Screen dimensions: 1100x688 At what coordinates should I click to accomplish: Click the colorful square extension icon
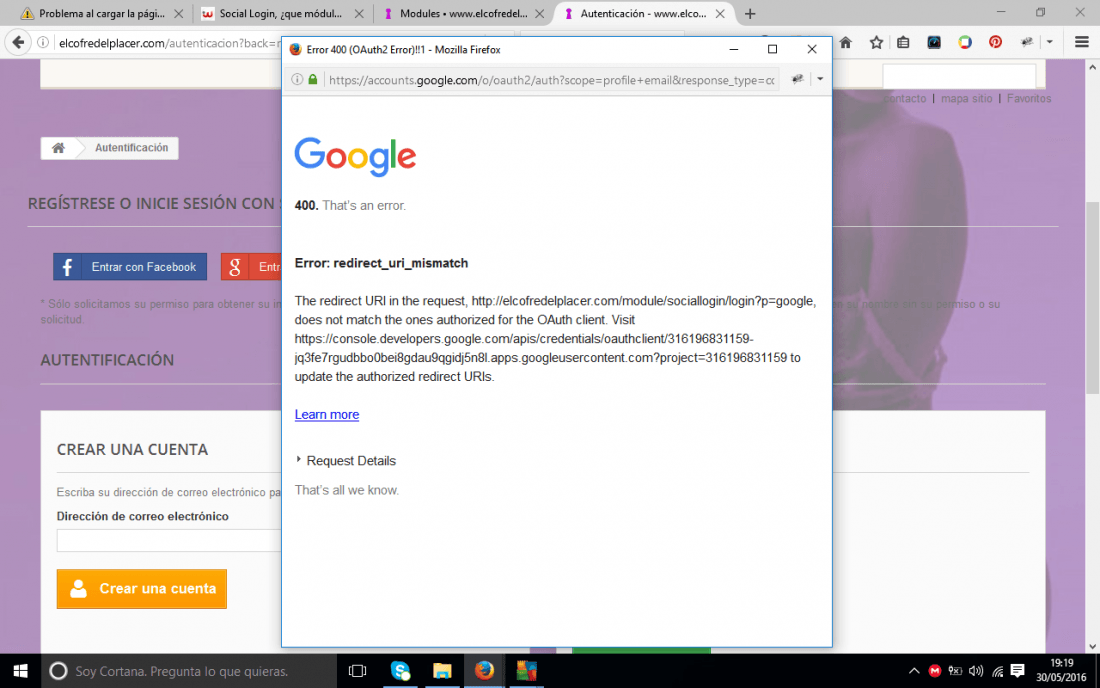[965, 43]
